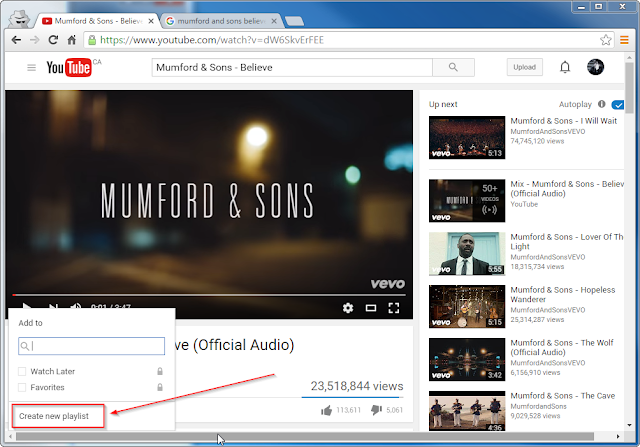Switch to theater mode
Screen dimensions: 640x447
coord(371,308)
